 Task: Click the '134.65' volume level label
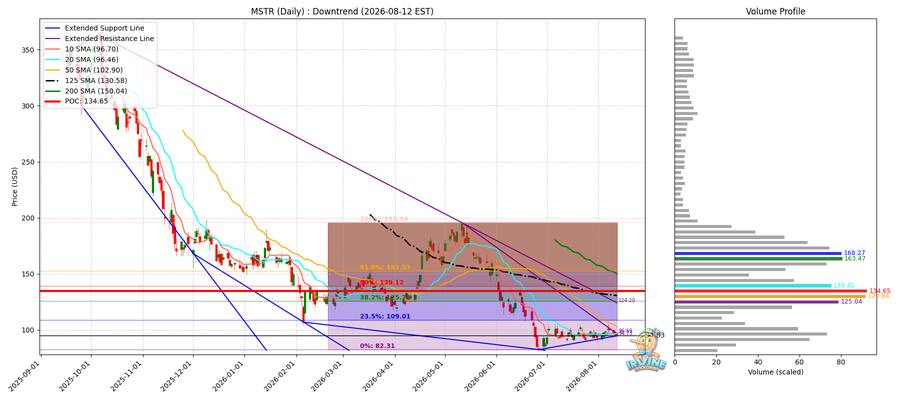click(879, 291)
